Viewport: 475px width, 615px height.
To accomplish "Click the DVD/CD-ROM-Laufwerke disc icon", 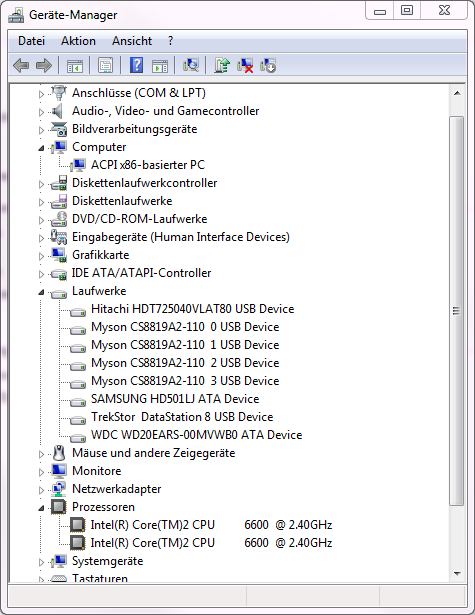I will pyautogui.click(x=59, y=219).
